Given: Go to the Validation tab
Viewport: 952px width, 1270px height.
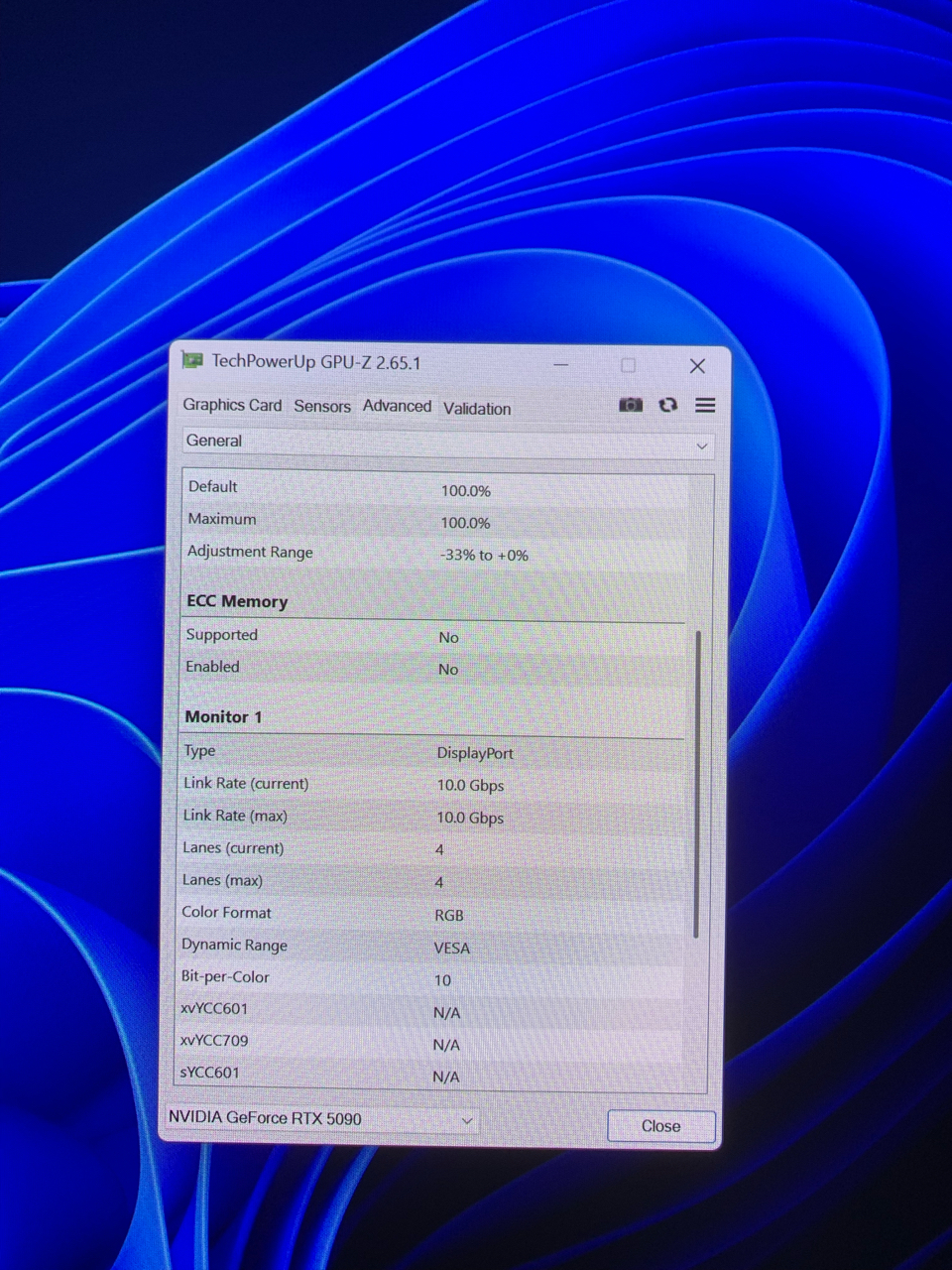Looking at the screenshot, I should tap(477, 408).
